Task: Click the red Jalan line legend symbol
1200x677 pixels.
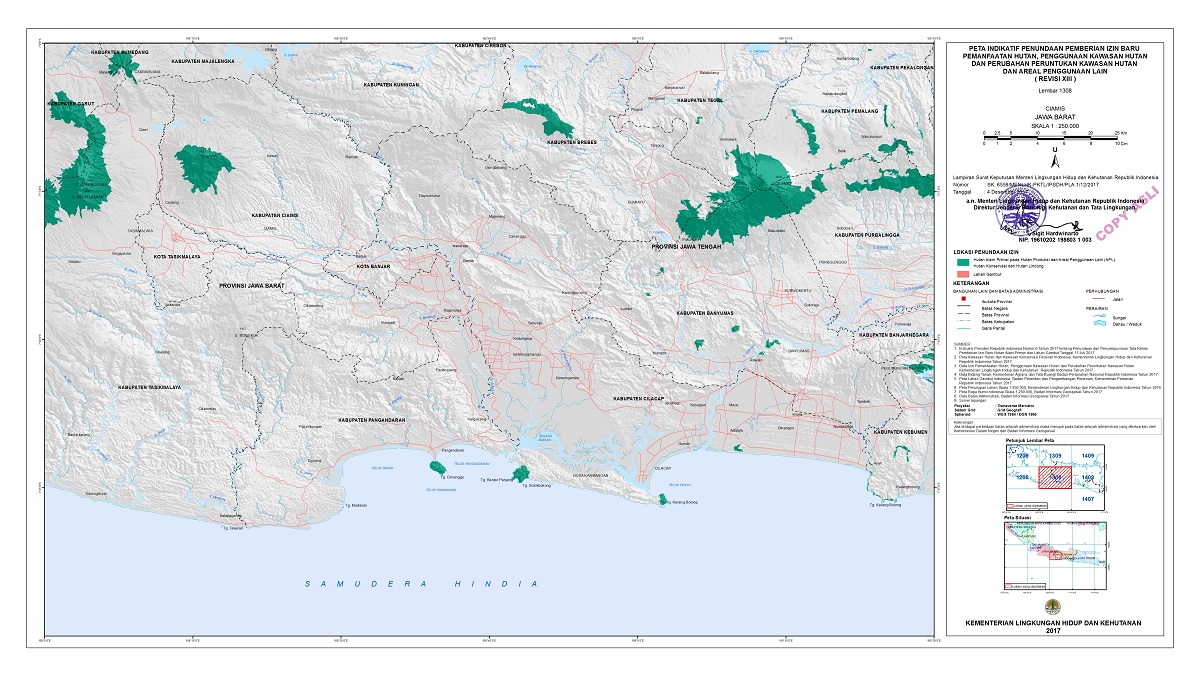Action: (x=1098, y=298)
